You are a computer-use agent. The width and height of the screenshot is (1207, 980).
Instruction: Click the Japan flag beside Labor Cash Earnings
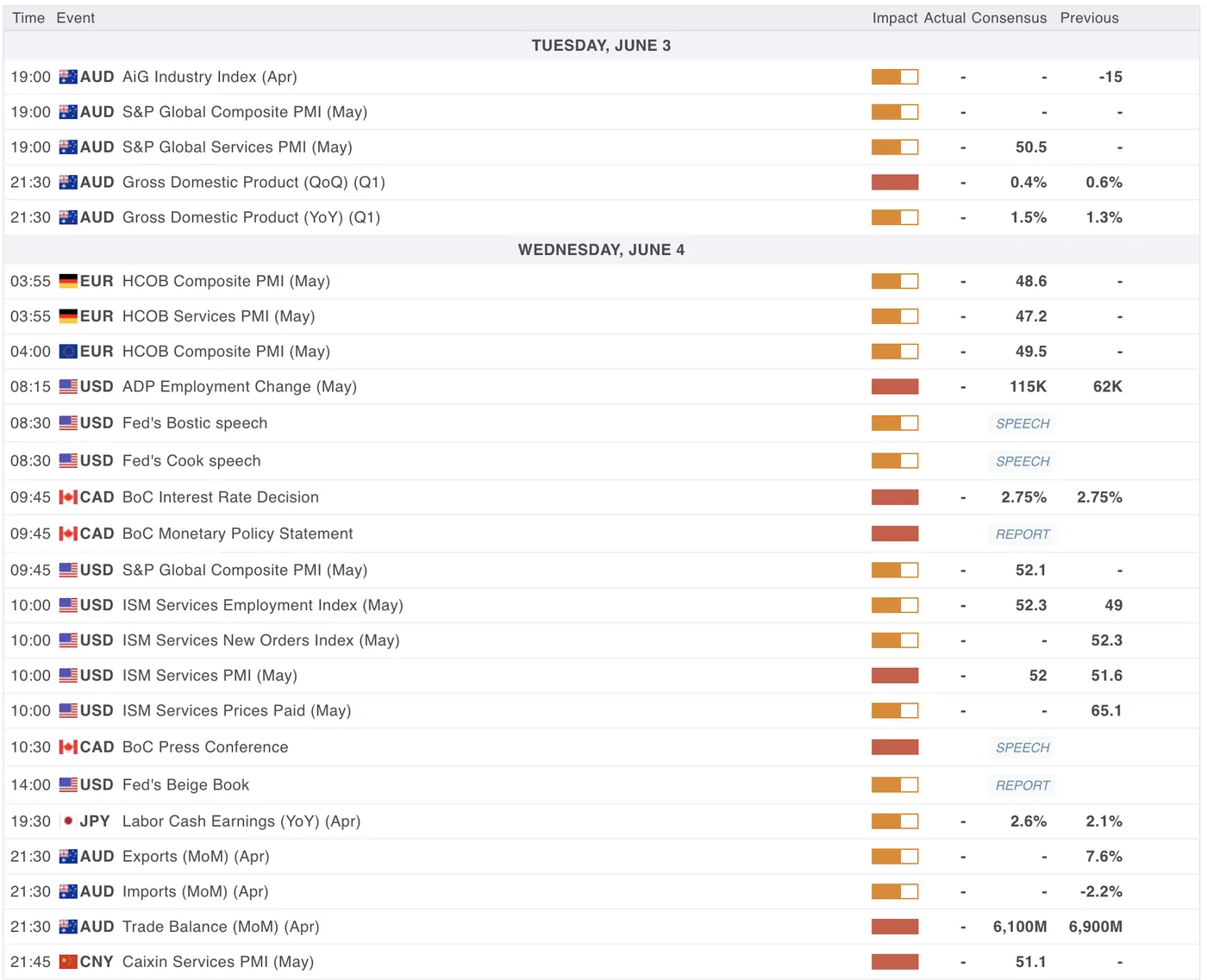pyautogui.click(x=68, y=821)
